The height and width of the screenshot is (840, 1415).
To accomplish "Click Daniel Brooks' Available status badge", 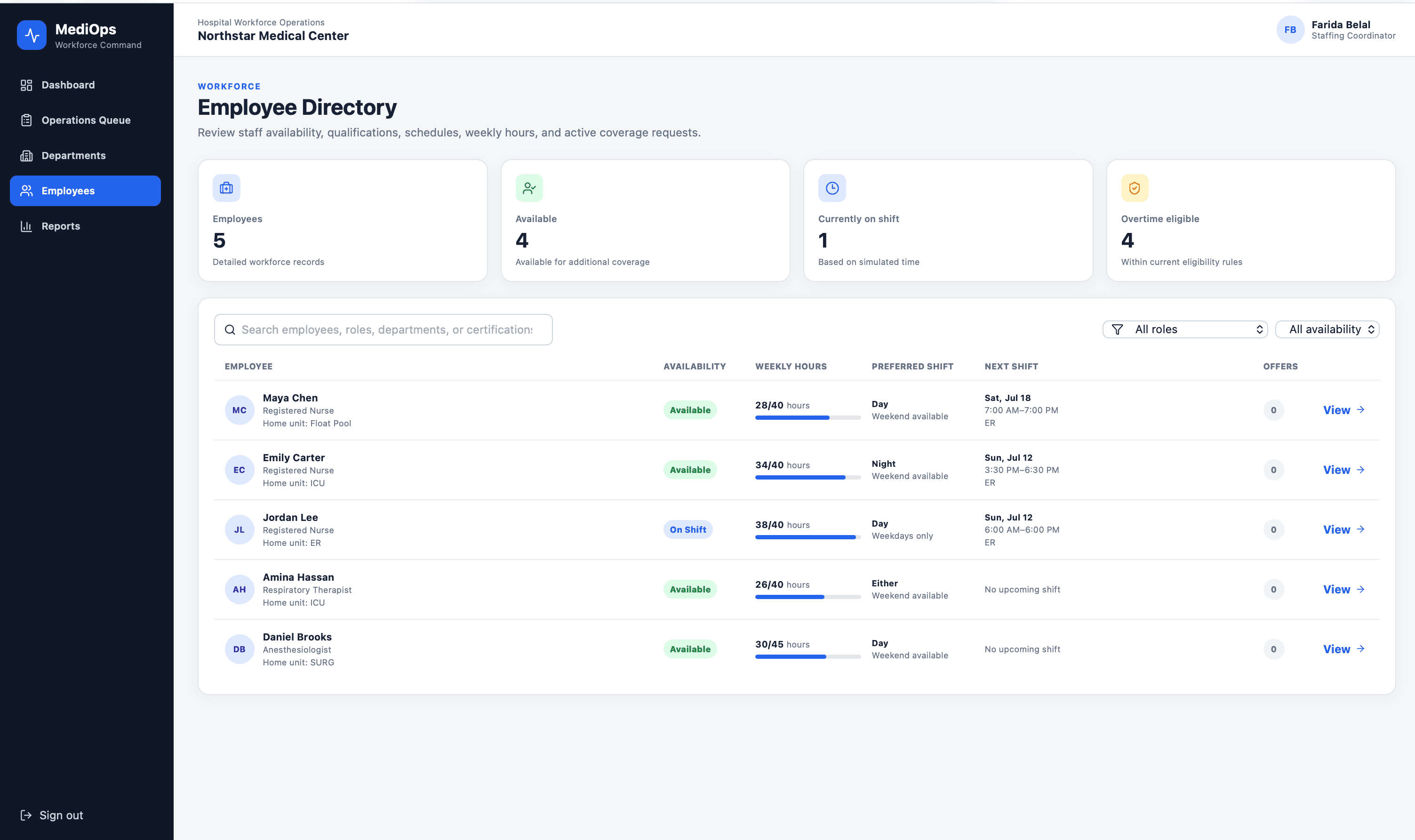I will tap(690, 649).
